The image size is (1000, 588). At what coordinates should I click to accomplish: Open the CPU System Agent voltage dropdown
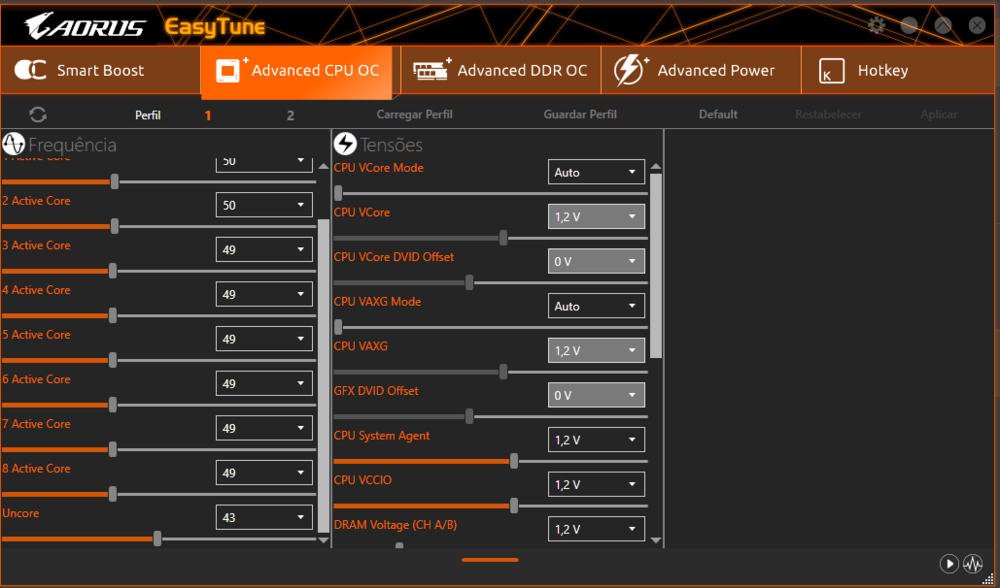click(x=596, y=440)
